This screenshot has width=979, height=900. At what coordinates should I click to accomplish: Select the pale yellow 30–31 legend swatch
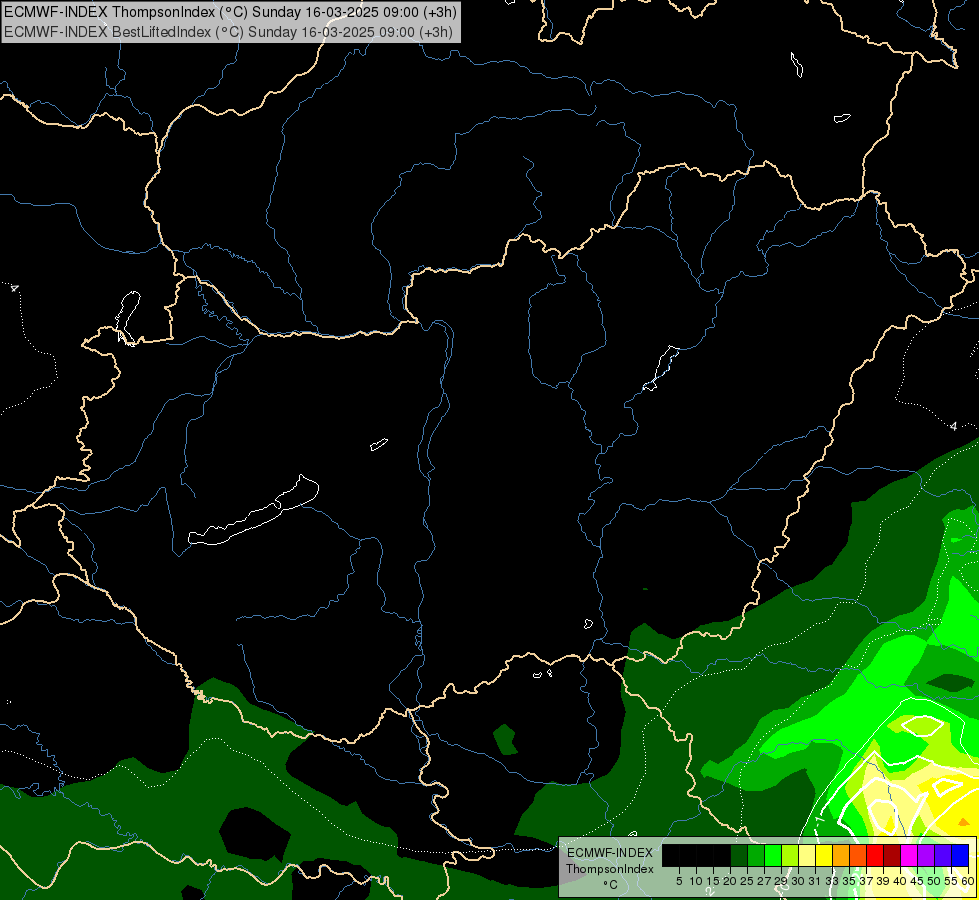(807, 855)
